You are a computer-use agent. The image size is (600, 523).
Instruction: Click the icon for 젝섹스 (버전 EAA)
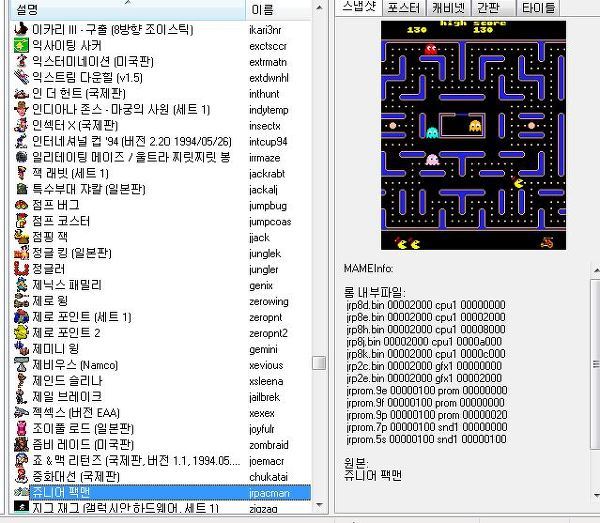(x=21, y=413)
